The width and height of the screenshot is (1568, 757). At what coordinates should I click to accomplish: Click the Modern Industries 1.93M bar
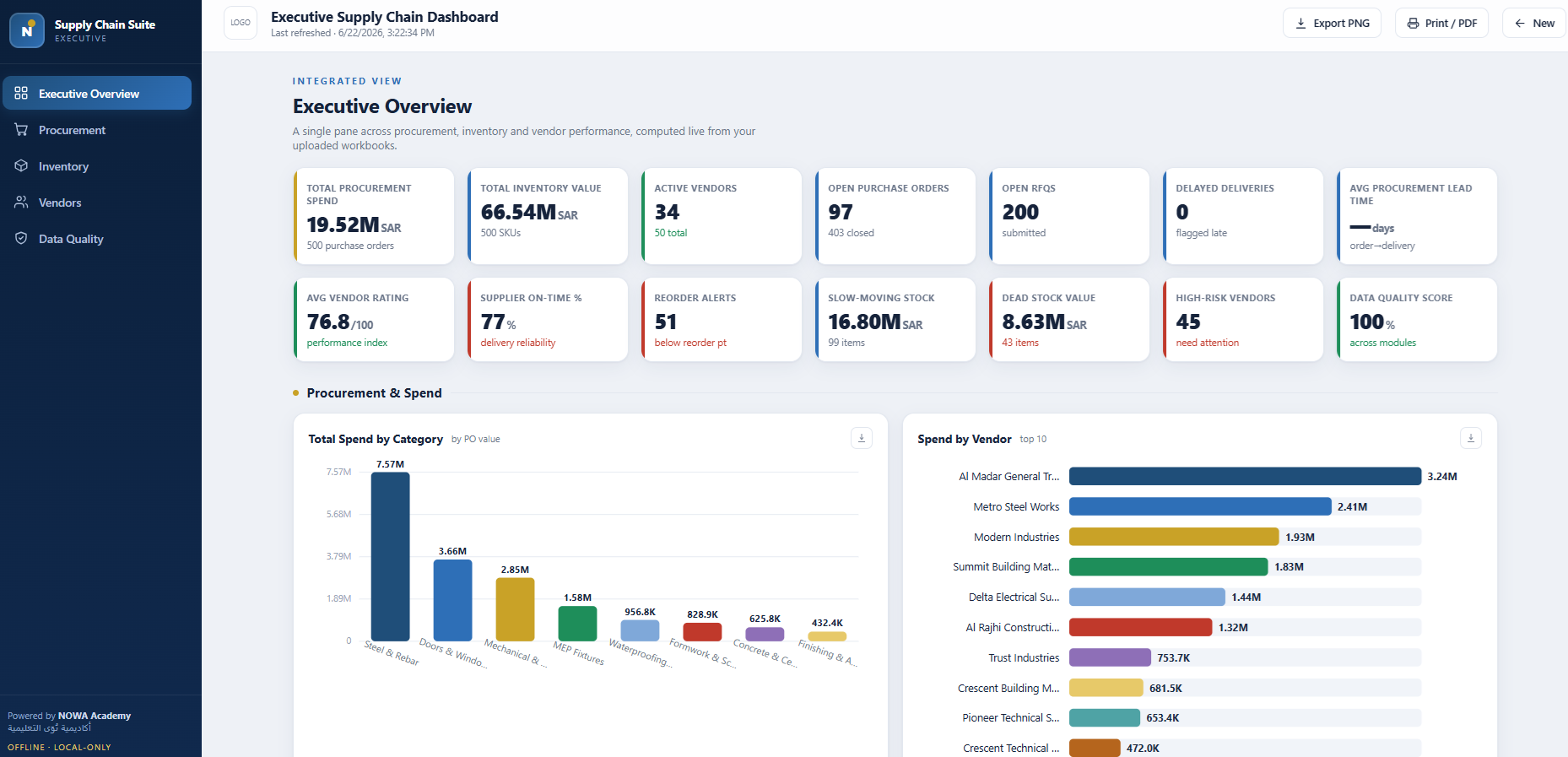(x=1174, y=537)
